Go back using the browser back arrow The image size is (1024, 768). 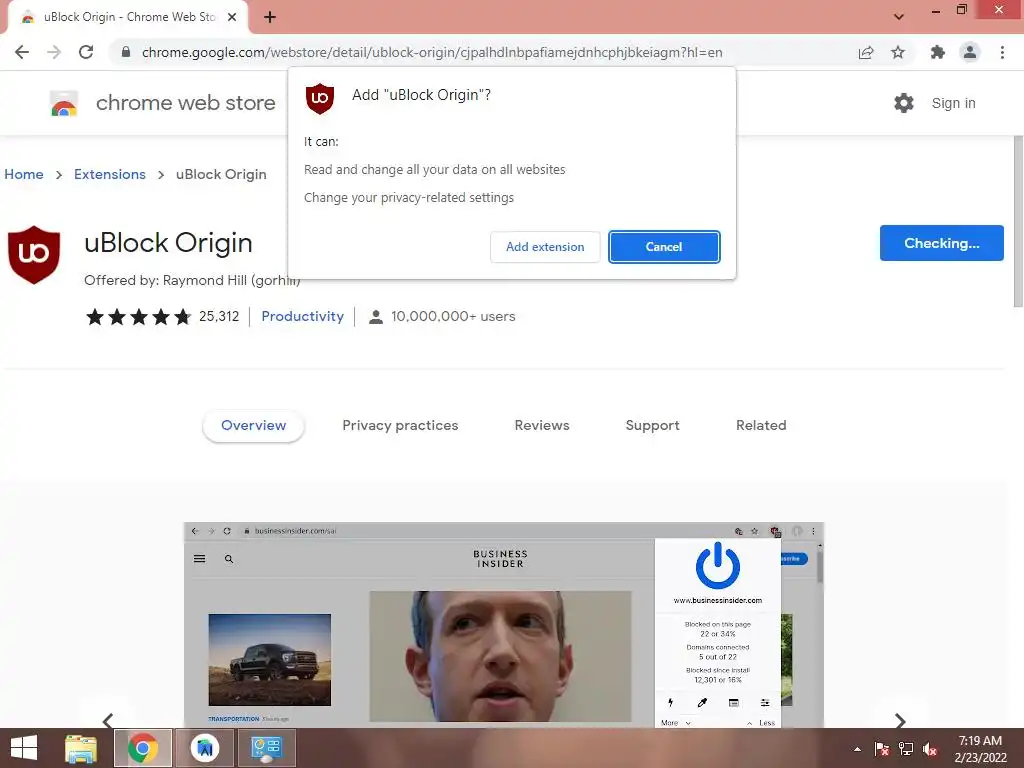[x=22, y=52]
